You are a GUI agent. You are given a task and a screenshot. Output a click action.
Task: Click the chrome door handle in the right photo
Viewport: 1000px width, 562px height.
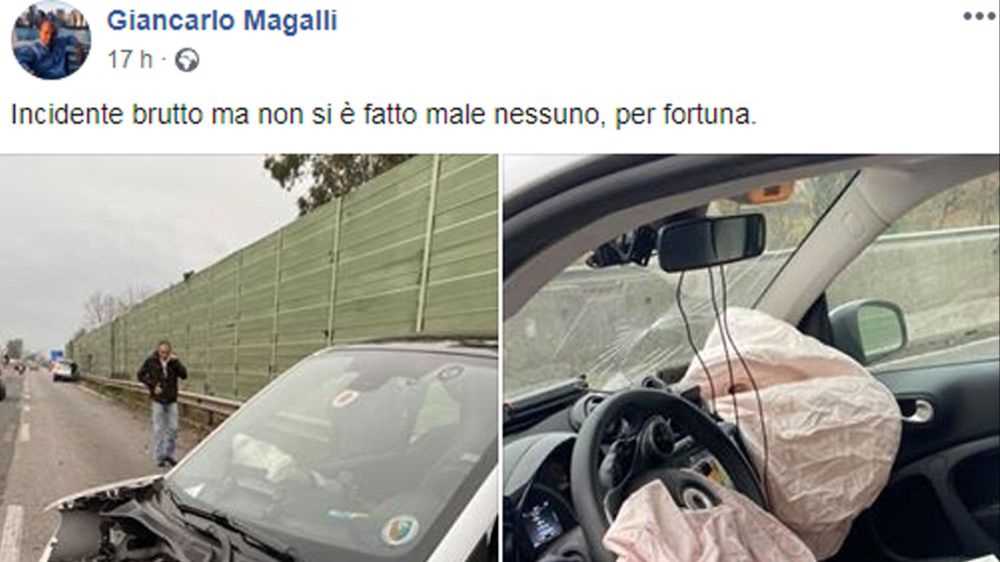coord(916,411)
